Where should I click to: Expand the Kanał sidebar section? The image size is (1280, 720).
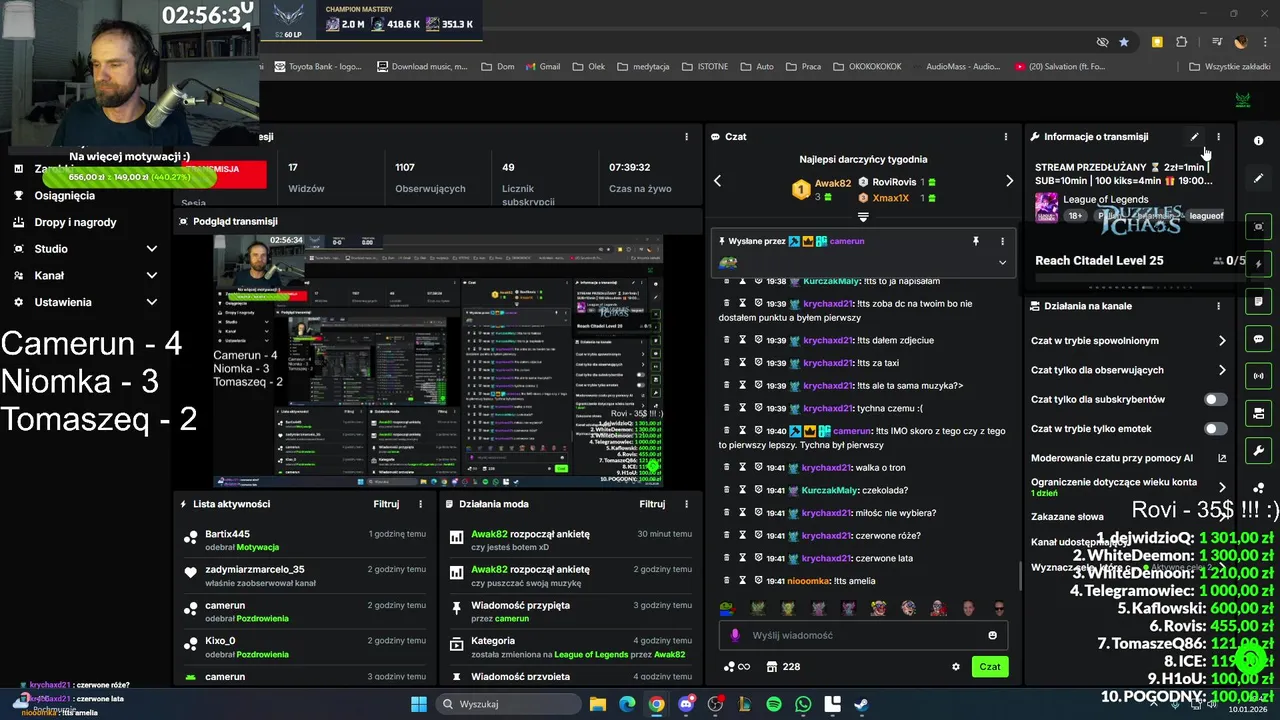click(x=152, y=275)
